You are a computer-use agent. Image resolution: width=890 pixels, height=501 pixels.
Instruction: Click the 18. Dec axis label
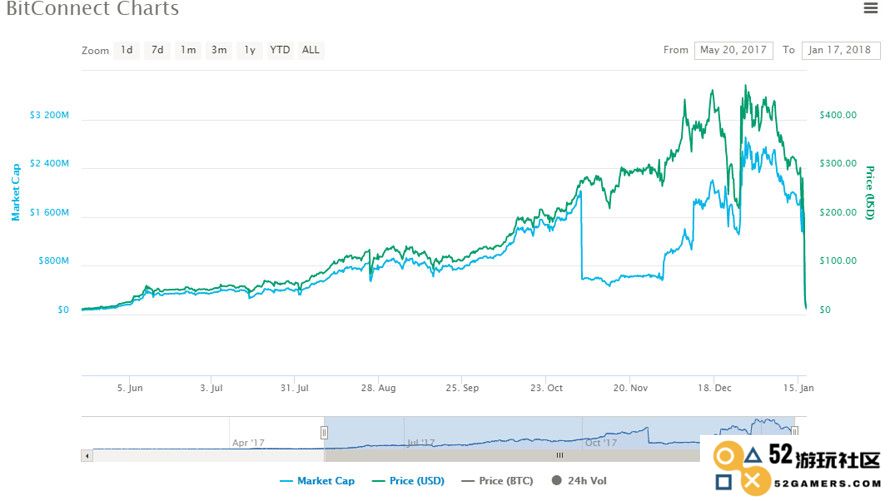tap(714, 388)
